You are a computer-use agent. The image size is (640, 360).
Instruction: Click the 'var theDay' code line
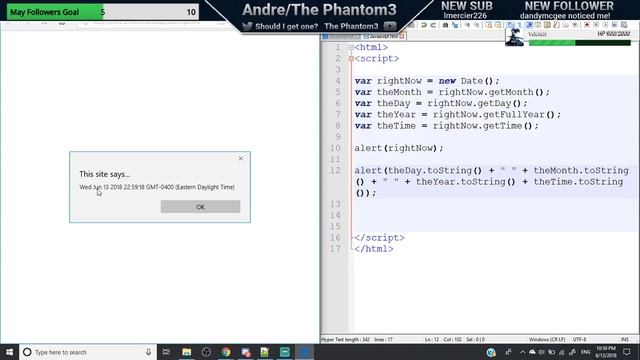point(441,103)
